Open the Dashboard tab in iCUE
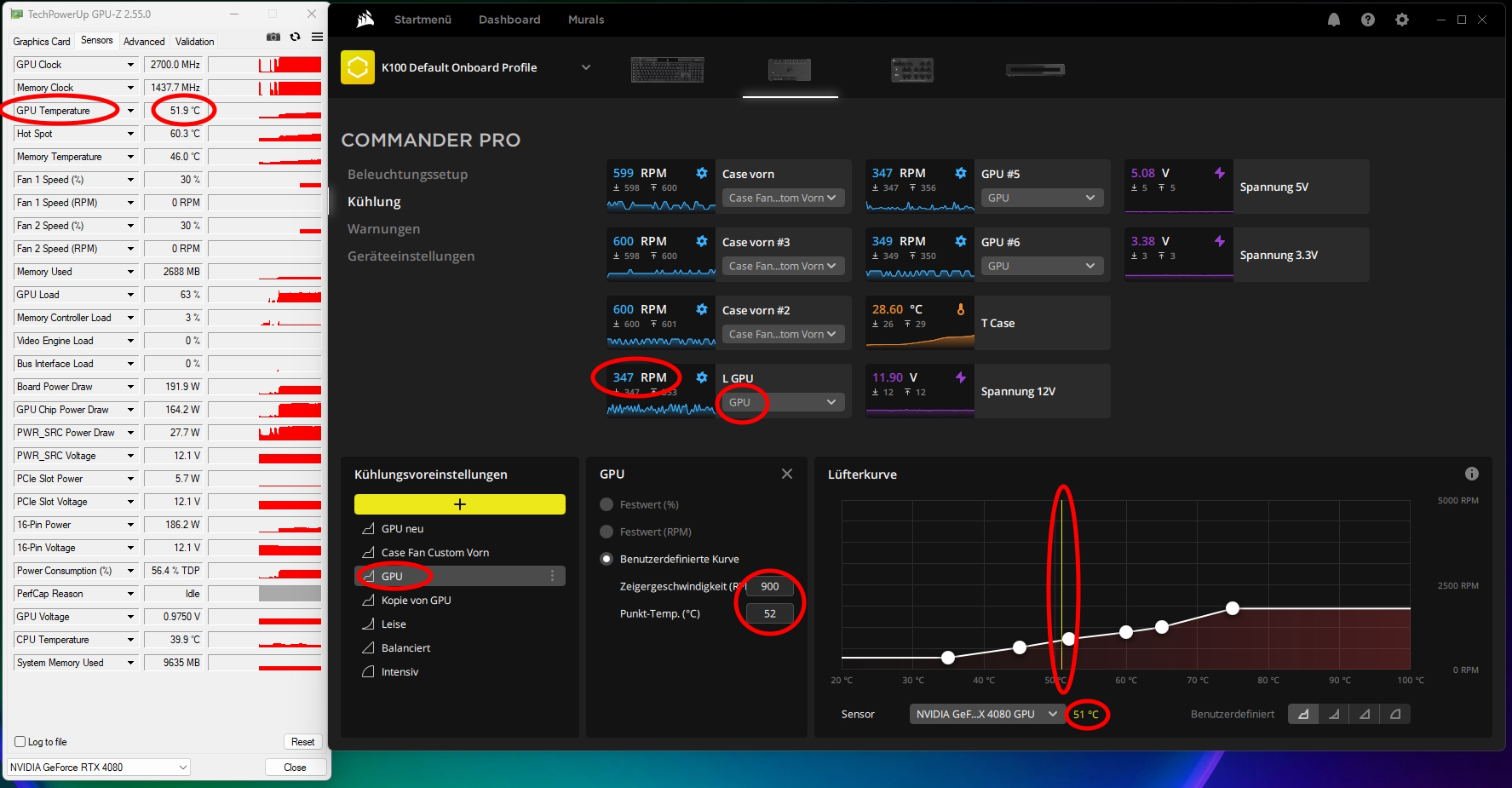The height and width of the screenshot is (788, 1512). [x=509, y=20]
